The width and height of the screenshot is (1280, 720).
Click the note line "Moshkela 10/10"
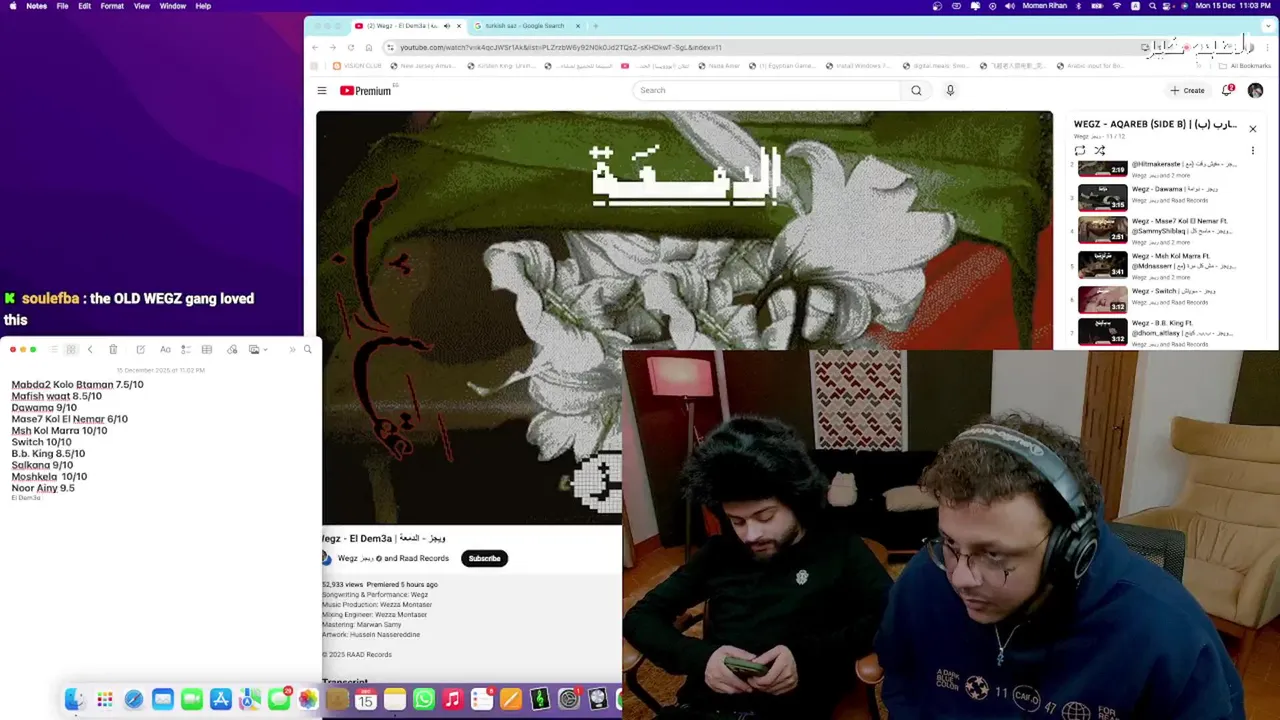tap(49, 477)
